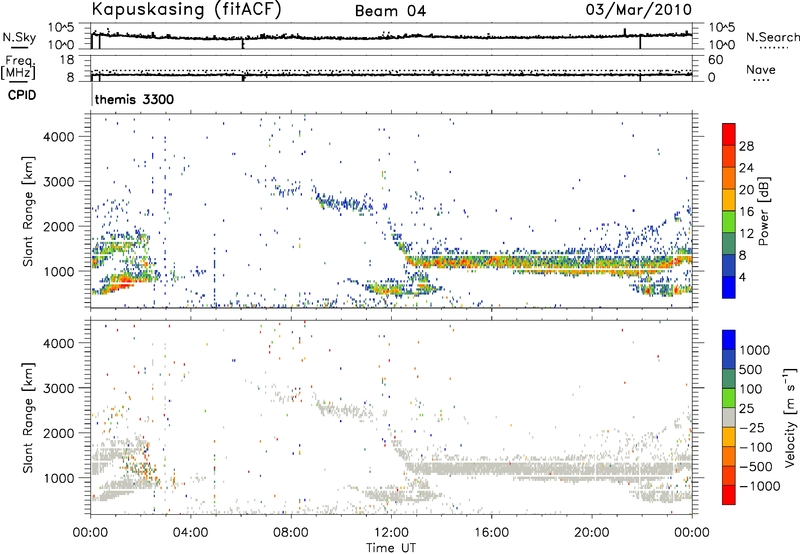Click the 'CPID' label
The image size is (800, 554).
tap(22, 95)
